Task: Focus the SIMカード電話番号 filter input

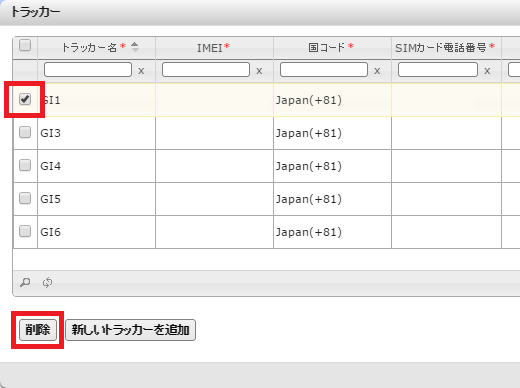Action: [438, 70]
